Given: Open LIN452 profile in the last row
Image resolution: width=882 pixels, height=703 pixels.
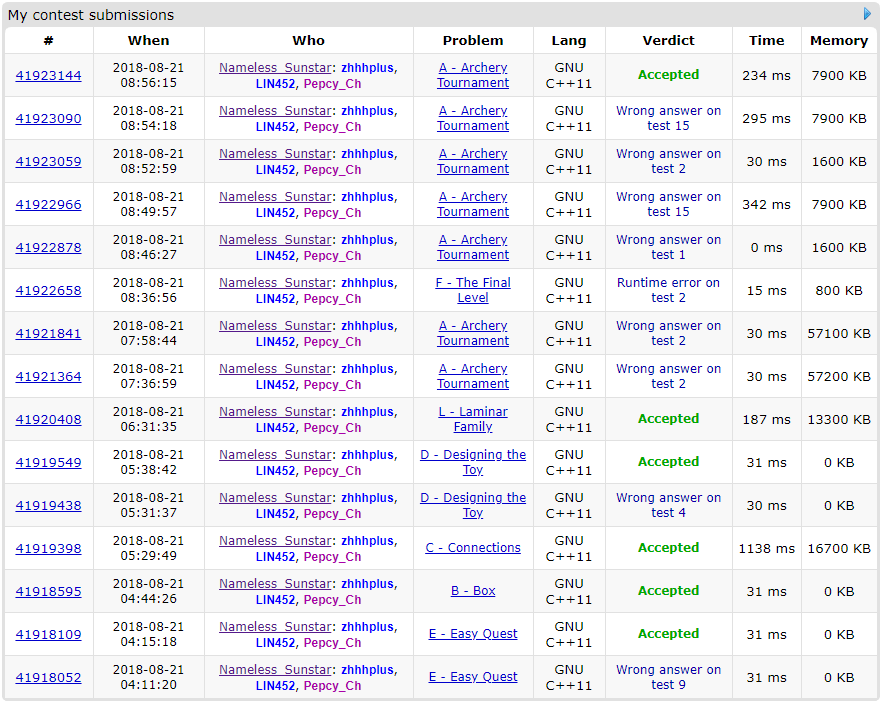Looking at the screenshot, I should pos(275,686).
